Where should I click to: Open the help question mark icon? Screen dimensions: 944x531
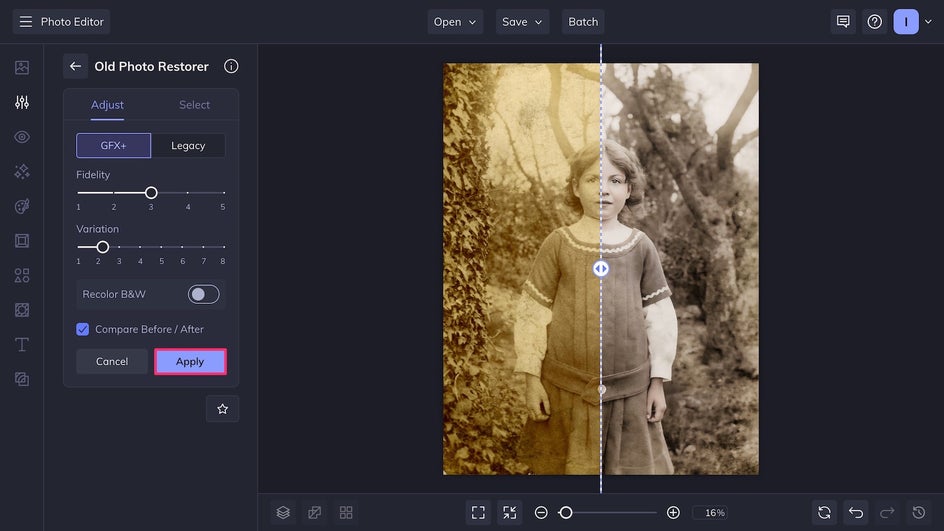[874, 22]
